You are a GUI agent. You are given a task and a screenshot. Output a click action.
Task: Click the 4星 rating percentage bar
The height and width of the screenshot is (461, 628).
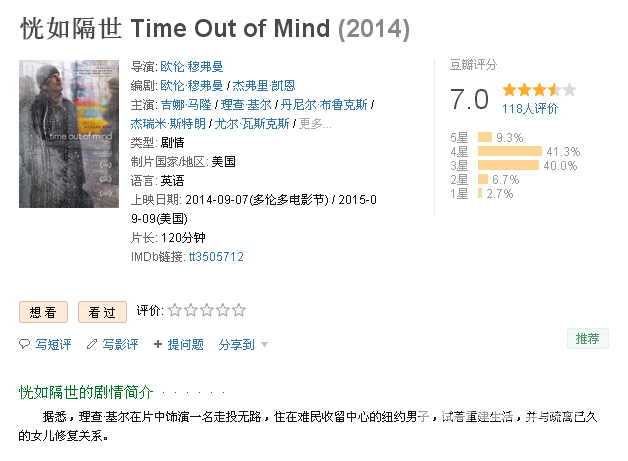pyautogui.click(x=510, y=151)
